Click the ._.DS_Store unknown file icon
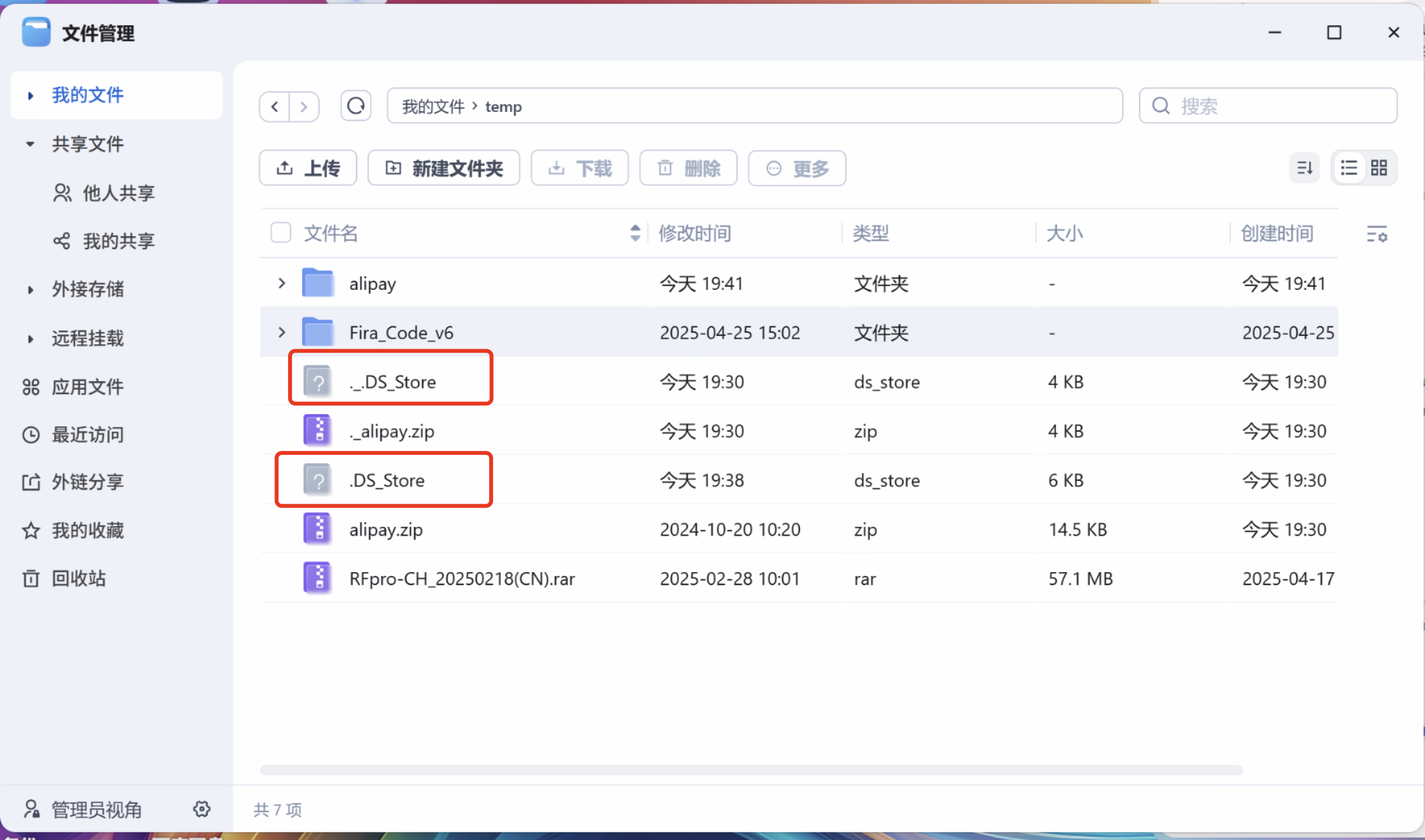The width and height of the screenshot is (1425, 840). tap(318, 381)
